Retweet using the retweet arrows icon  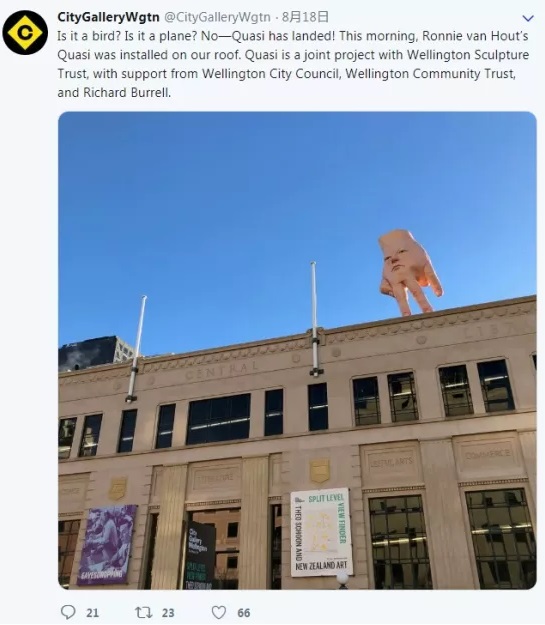[144, 612]
